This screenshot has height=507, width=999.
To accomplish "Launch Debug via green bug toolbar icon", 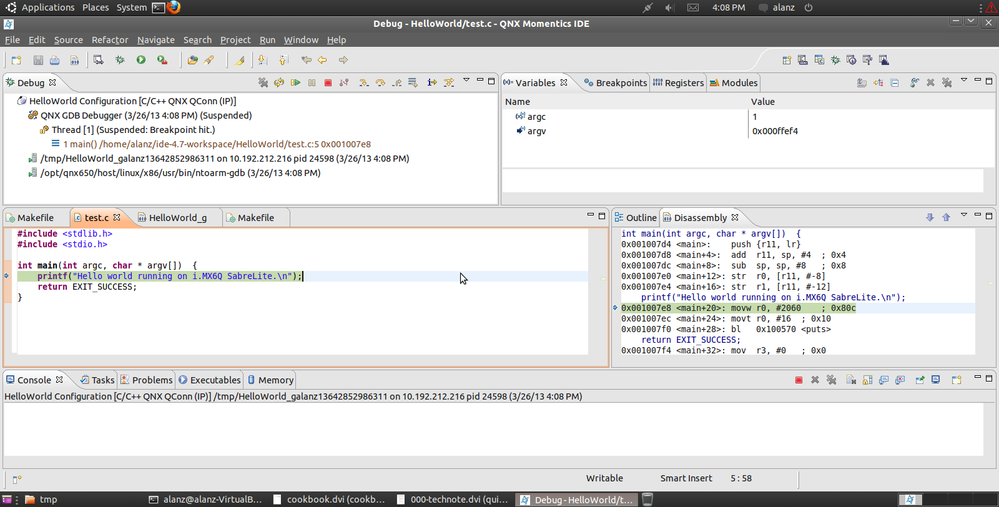I will click(120, 60).
